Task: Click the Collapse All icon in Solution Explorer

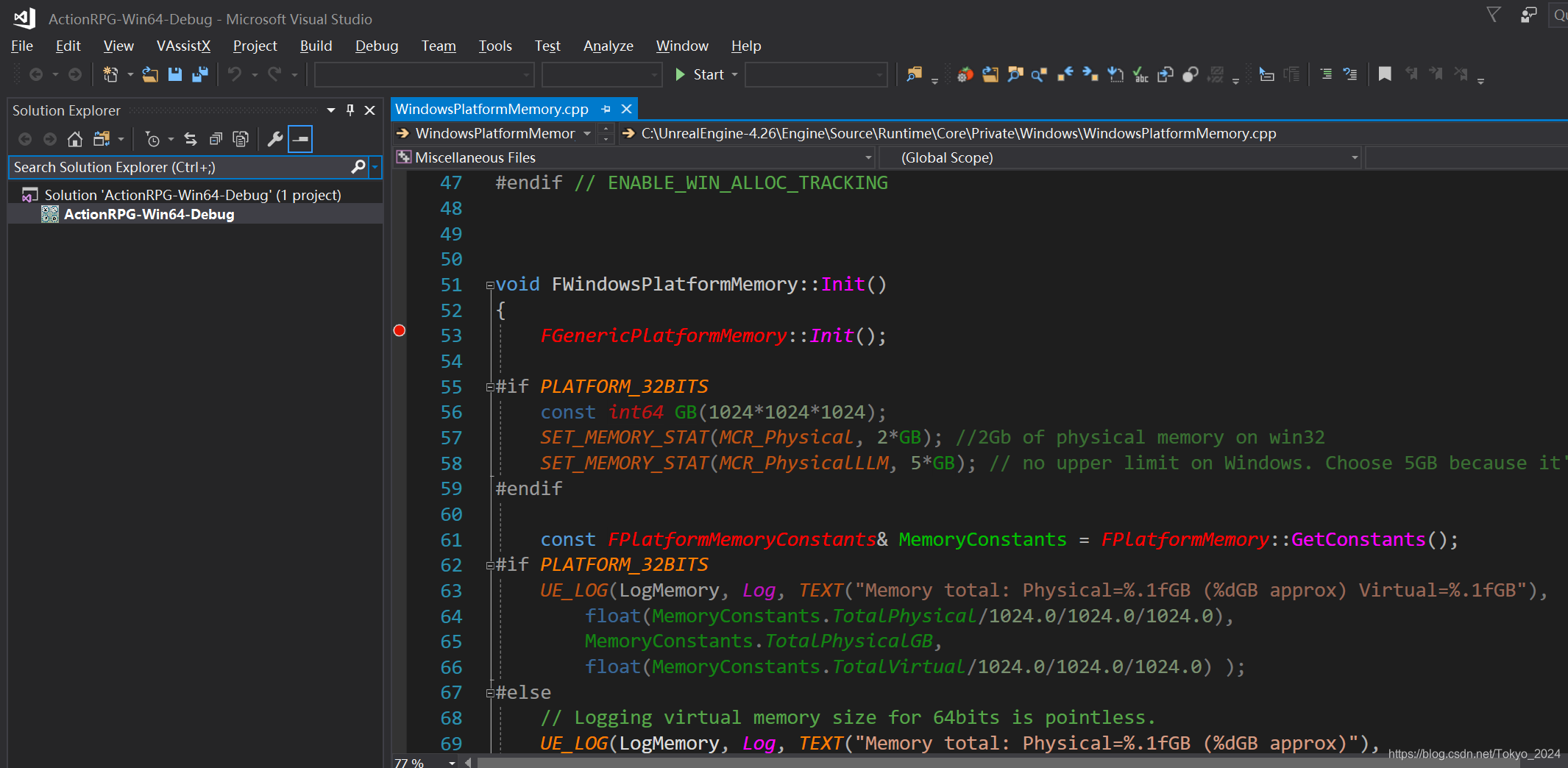Action: pyautogui.click(x=216, y=139)
